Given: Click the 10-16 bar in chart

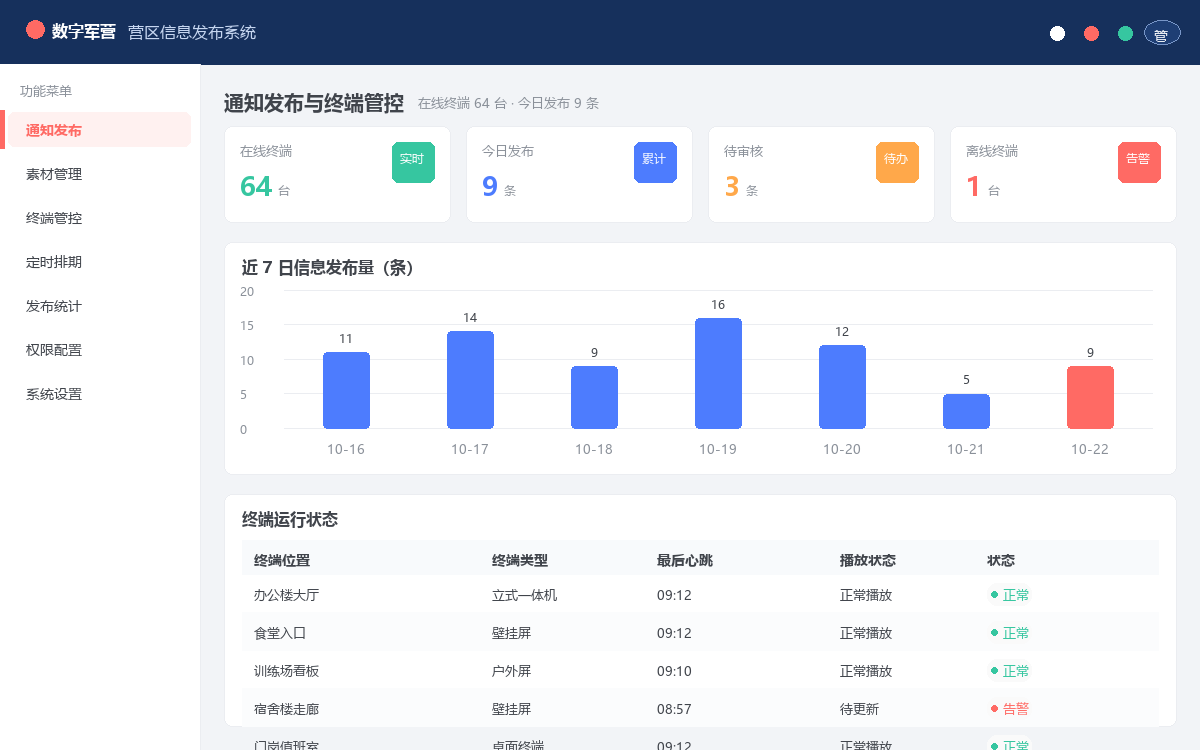Looking at the screenshot, I should [346, 390].
